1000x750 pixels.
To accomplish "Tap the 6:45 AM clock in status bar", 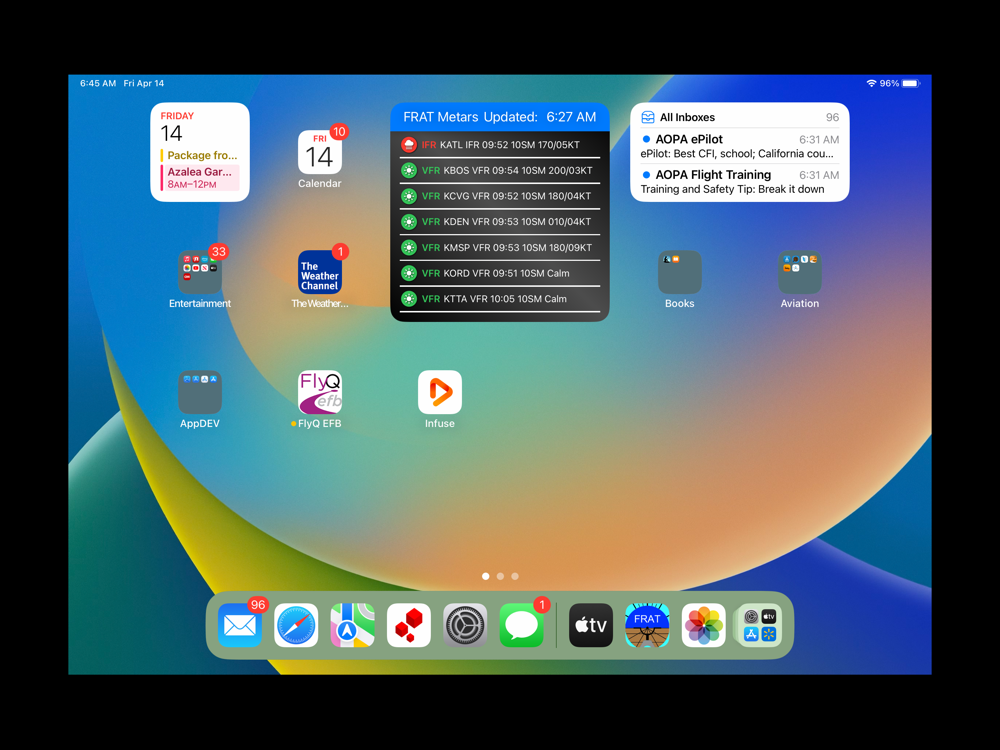I will [x=98, y=84].
